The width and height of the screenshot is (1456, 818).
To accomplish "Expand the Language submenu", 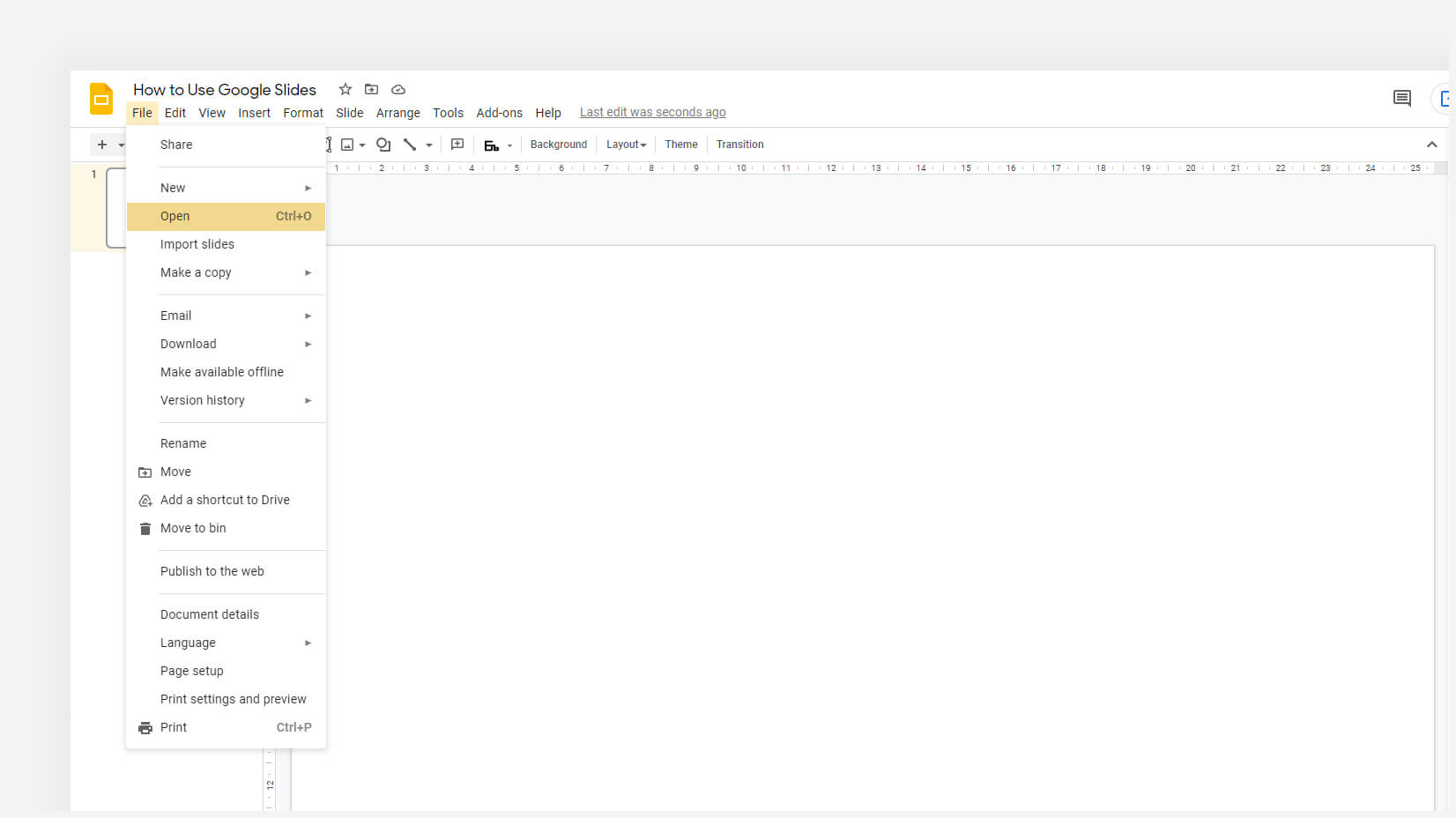I will coord(308,643).
